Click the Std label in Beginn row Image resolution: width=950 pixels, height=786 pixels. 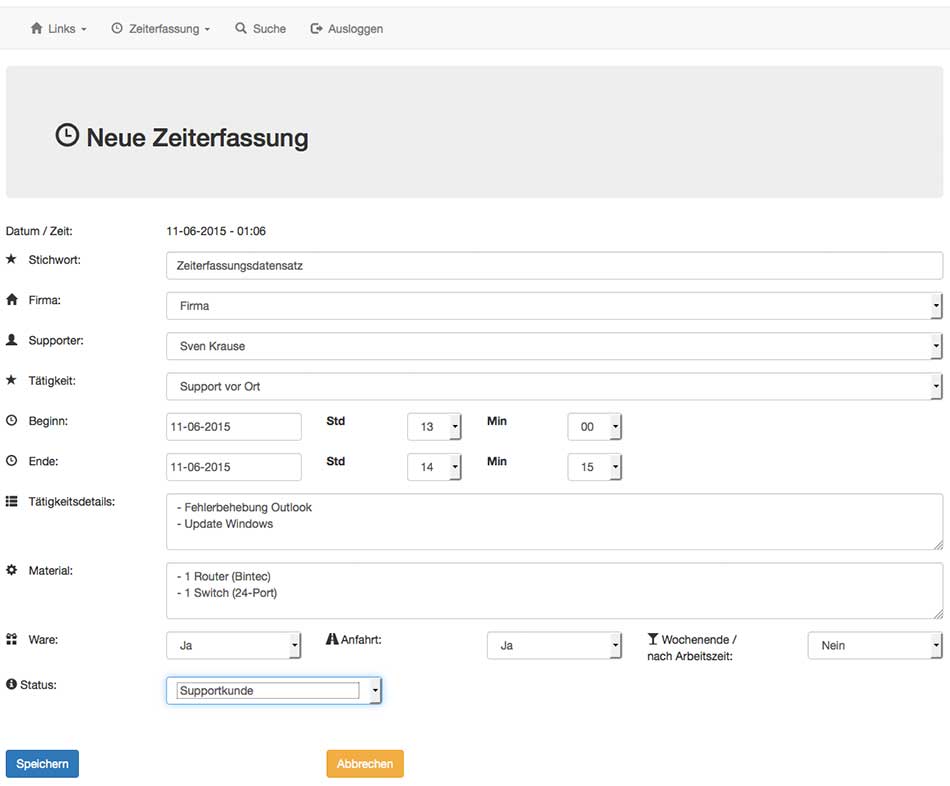335,421
